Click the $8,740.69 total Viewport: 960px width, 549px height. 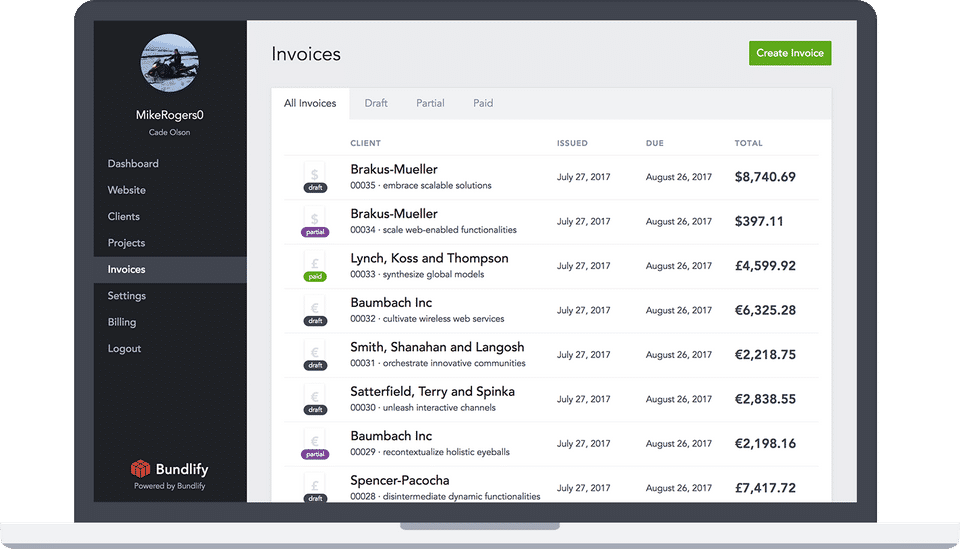click(765, 177)
